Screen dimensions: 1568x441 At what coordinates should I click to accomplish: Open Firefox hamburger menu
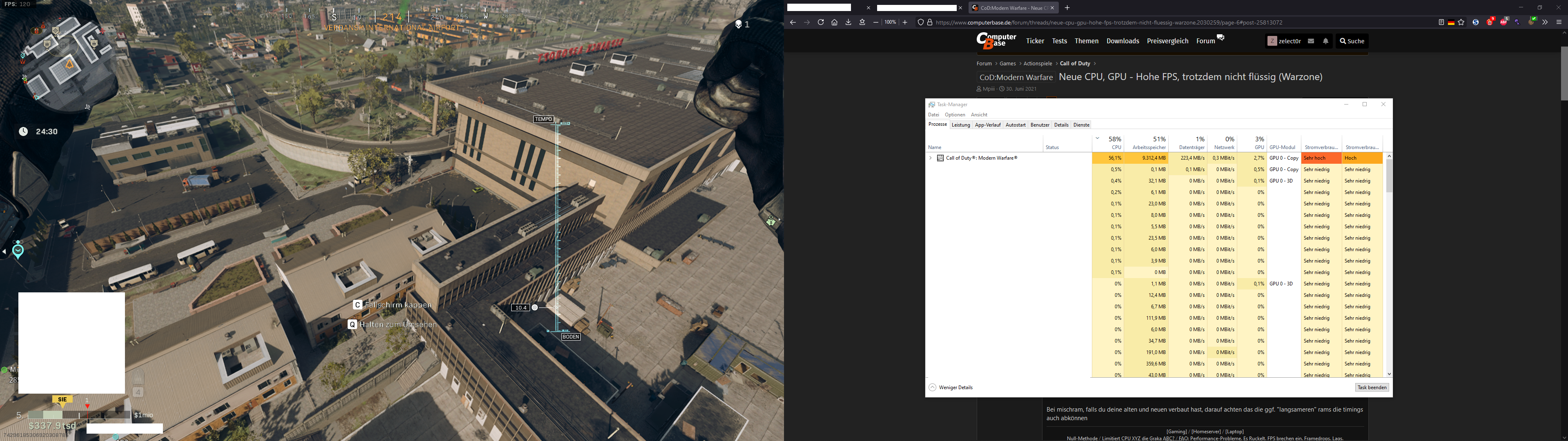(x=1559, y=22)
